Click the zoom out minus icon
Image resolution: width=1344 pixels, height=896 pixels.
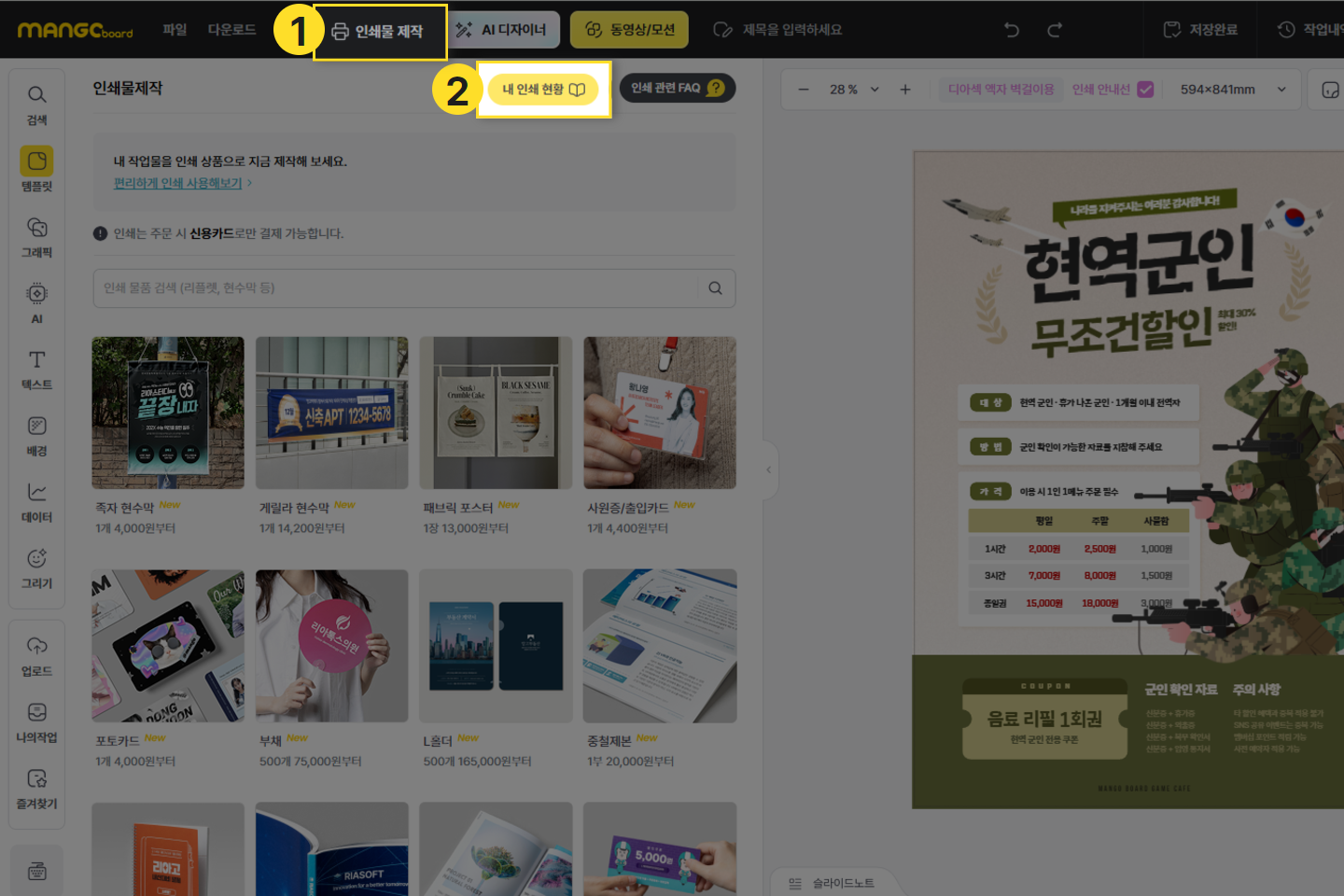[x=803, y=90]
